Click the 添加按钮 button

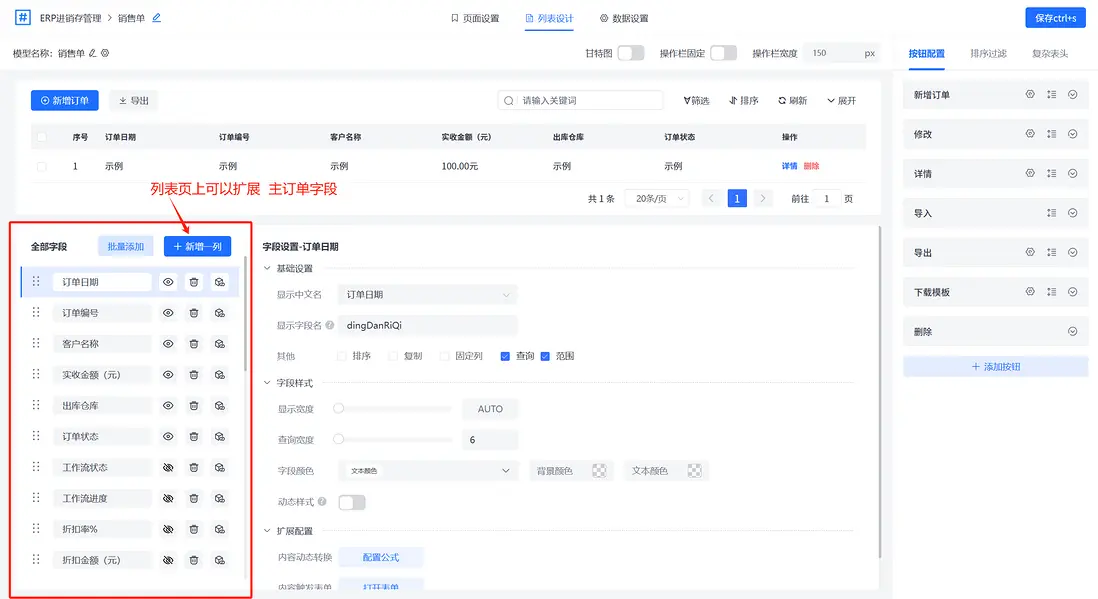point(996,366)
